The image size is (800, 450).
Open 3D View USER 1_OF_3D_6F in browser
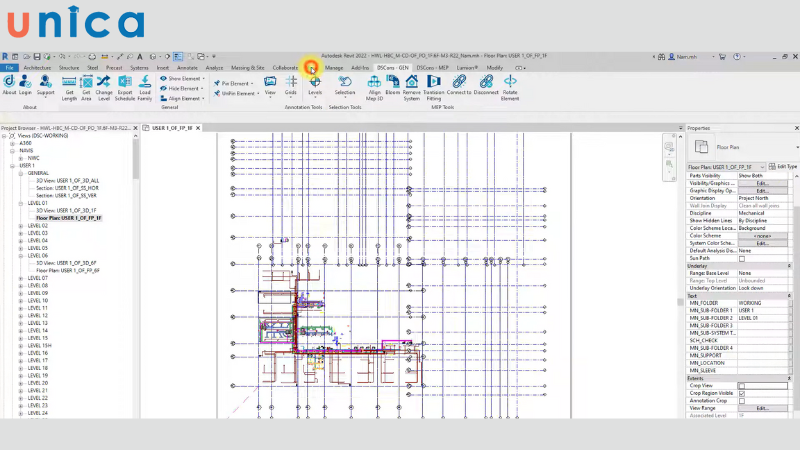(x=68, y=263)
